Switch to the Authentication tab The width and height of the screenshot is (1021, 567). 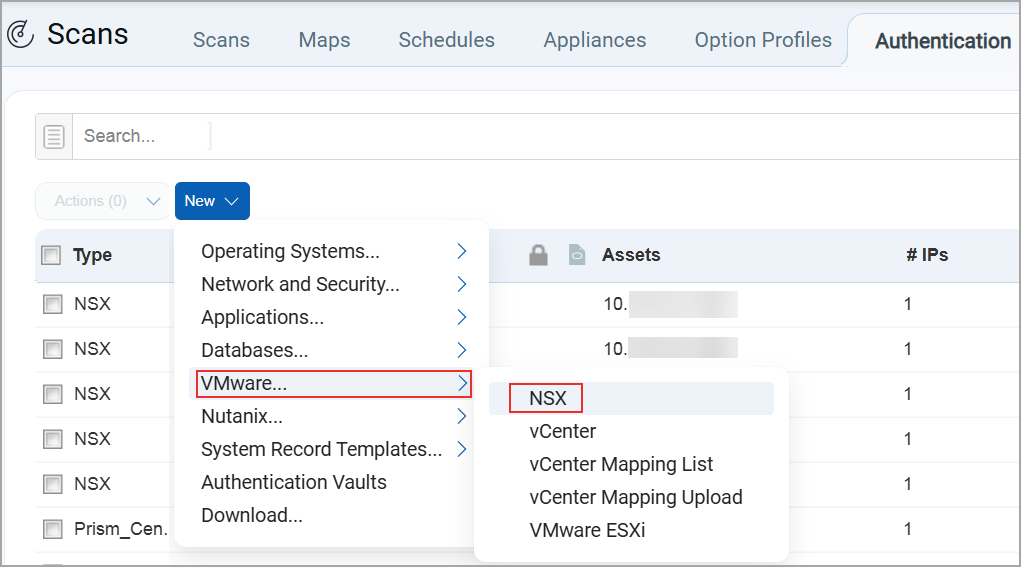pyautogui.click(x=943, y=41)
